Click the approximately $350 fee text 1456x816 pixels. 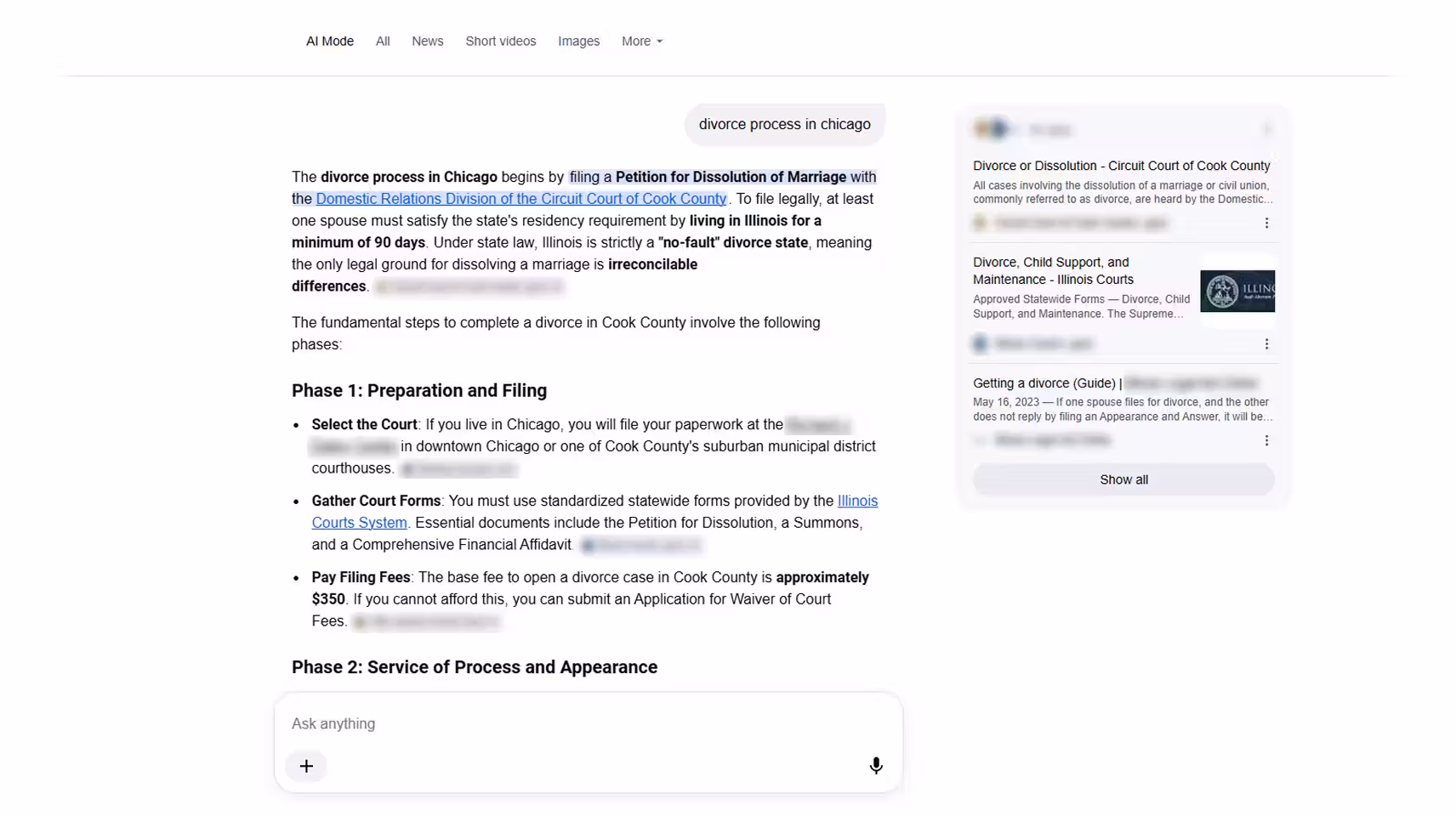[x=590, y=588]
